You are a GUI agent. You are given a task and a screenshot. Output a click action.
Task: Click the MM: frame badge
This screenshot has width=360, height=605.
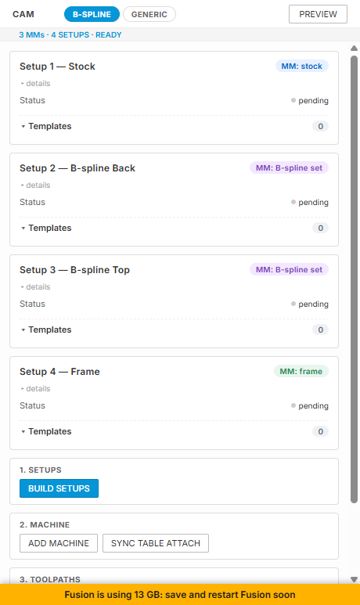(x=301, y=371)
